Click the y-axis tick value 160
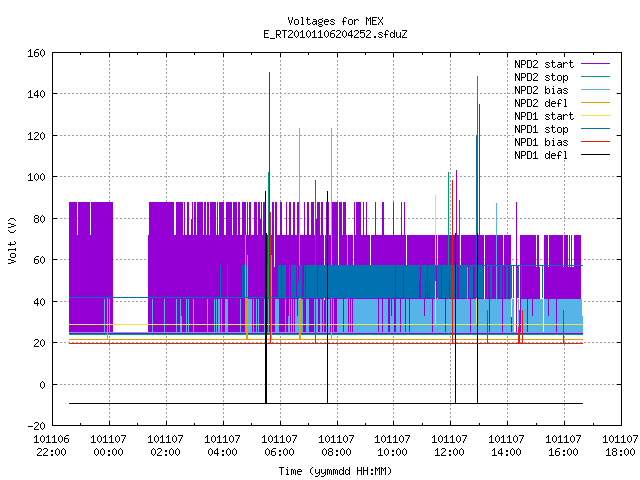The image size is (640, 480). (x=36, y=53)
